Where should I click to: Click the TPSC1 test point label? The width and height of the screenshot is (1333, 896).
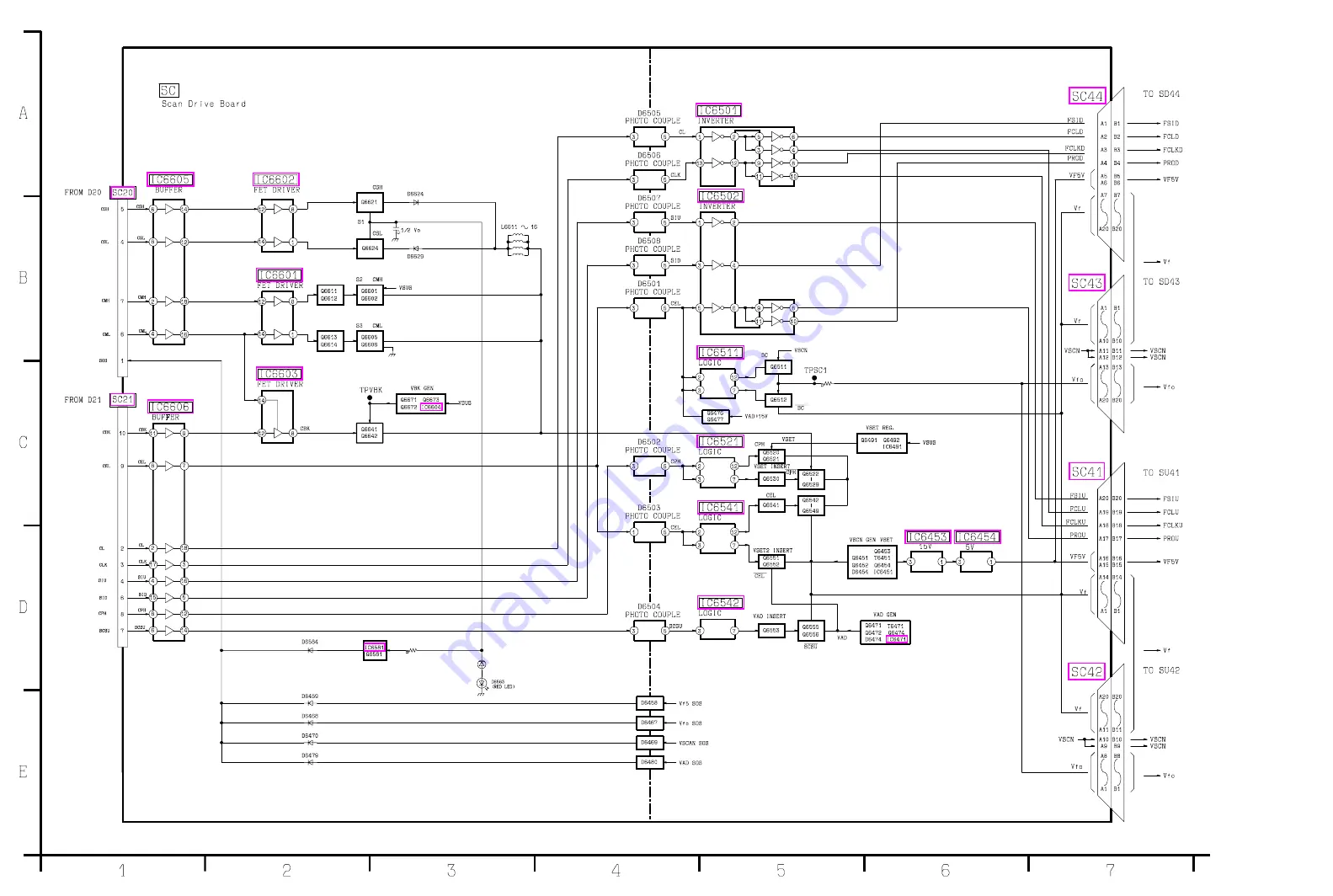click(x=815, y=371)
